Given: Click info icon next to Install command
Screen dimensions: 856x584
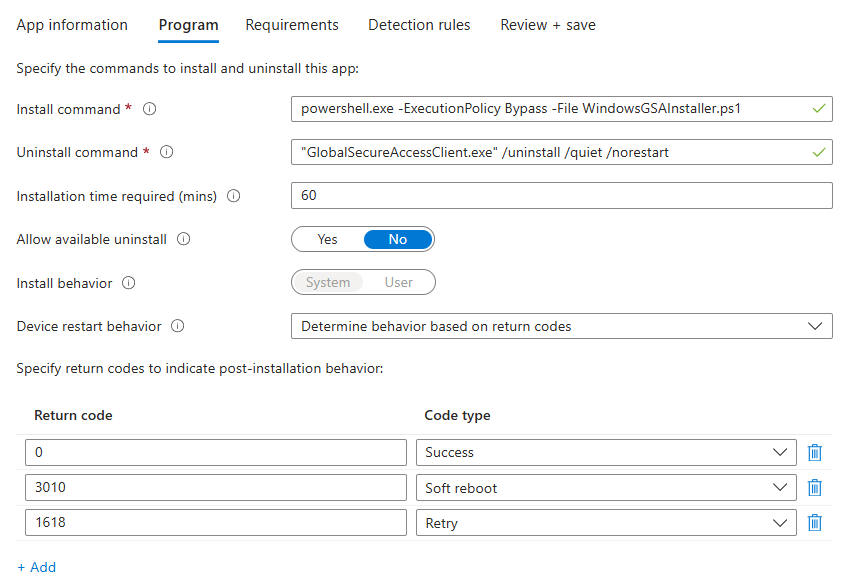Looking at the screenshot, I should (150, 109).
